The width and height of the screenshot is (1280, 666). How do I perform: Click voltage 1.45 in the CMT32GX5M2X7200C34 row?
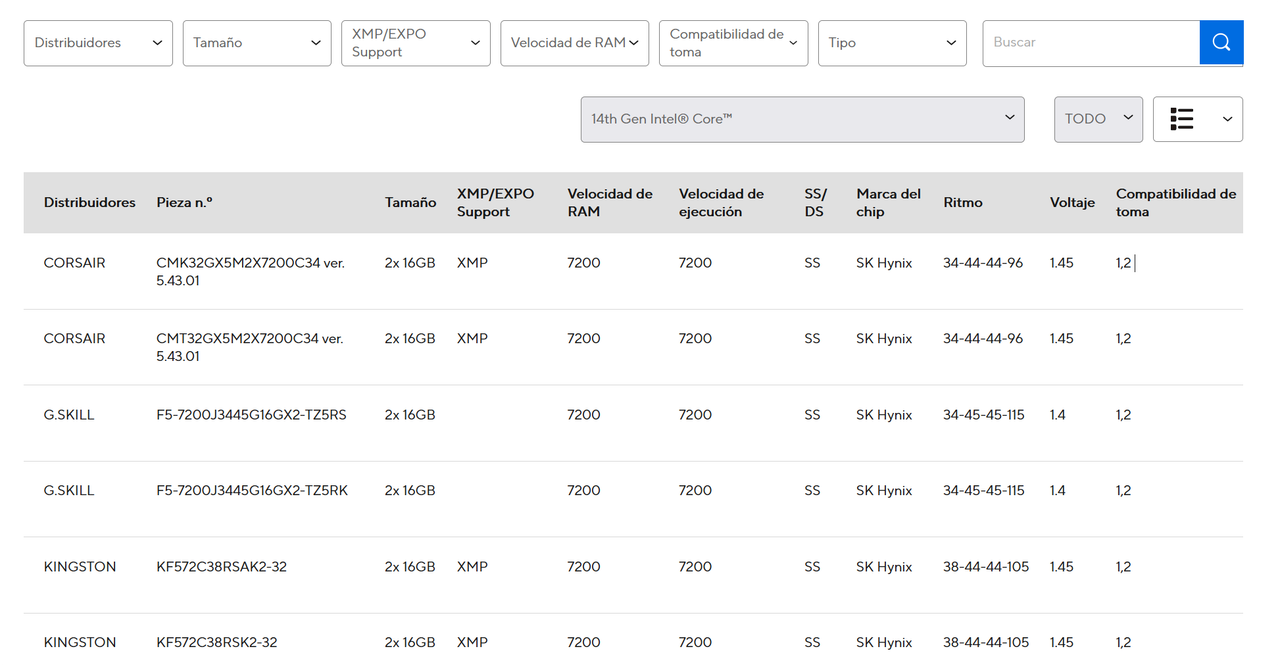pyautogui.click(x=1062, y=339)
